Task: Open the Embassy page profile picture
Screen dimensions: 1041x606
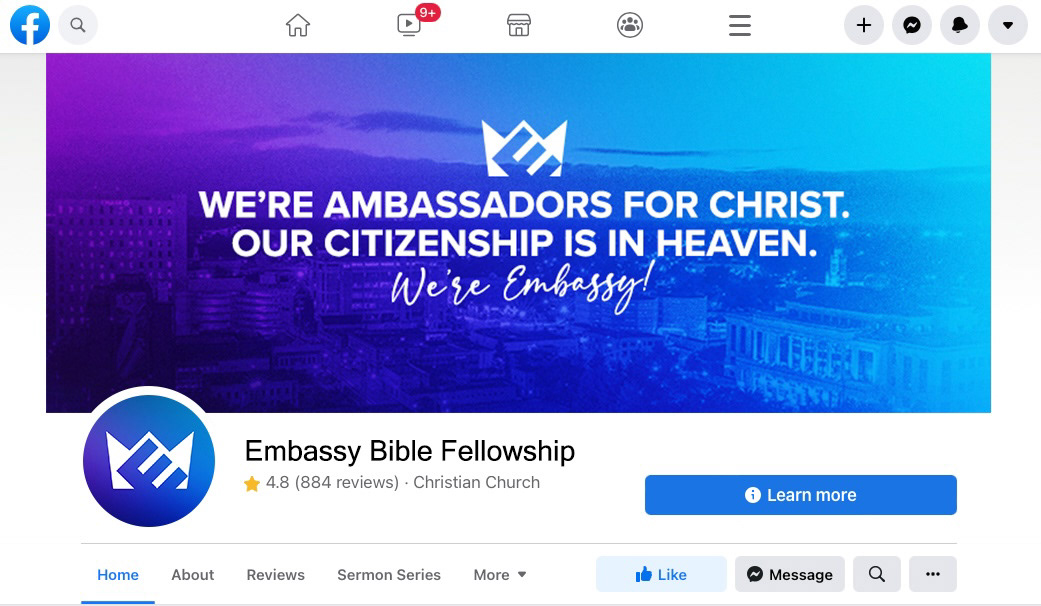Action: 149,461
